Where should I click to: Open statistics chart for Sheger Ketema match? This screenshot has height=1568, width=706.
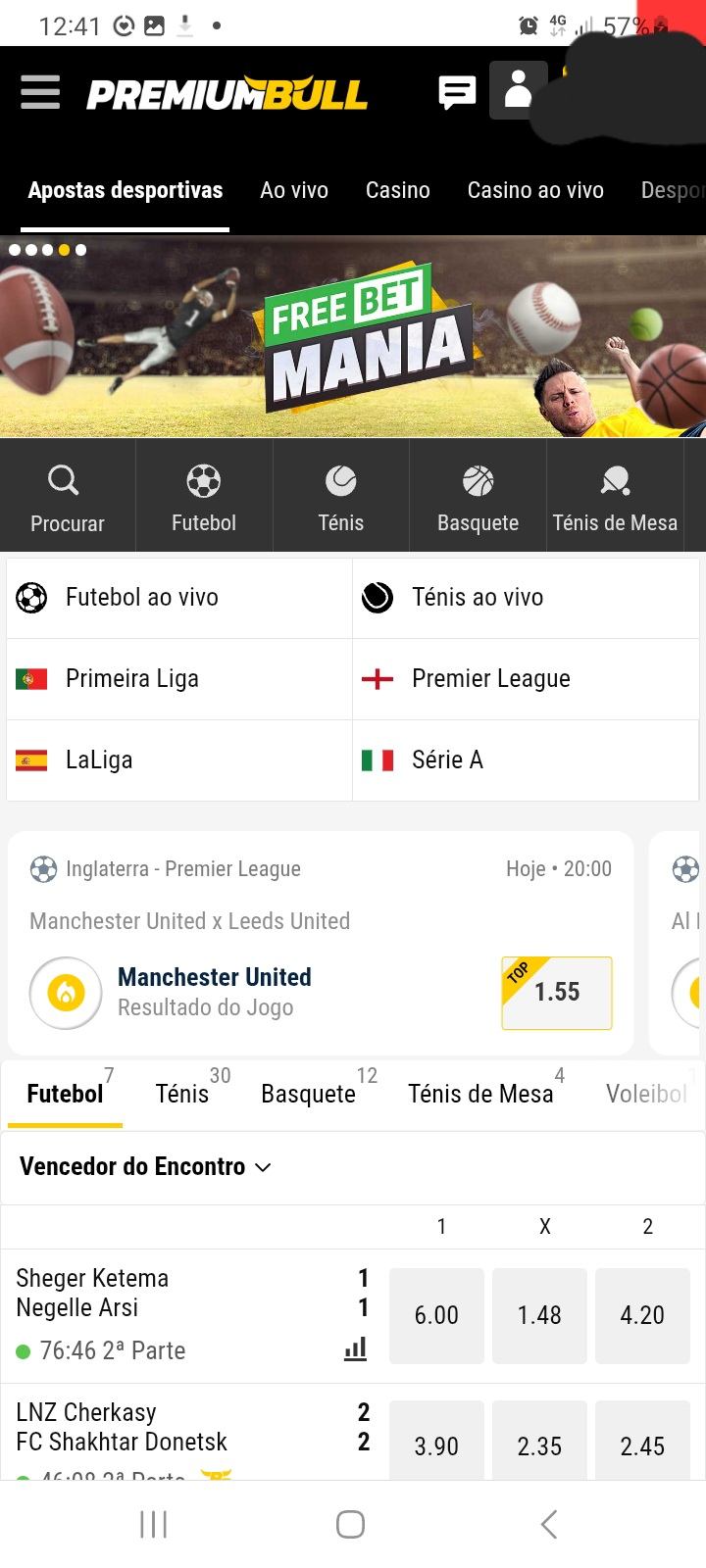click(x=355, y=1349)
